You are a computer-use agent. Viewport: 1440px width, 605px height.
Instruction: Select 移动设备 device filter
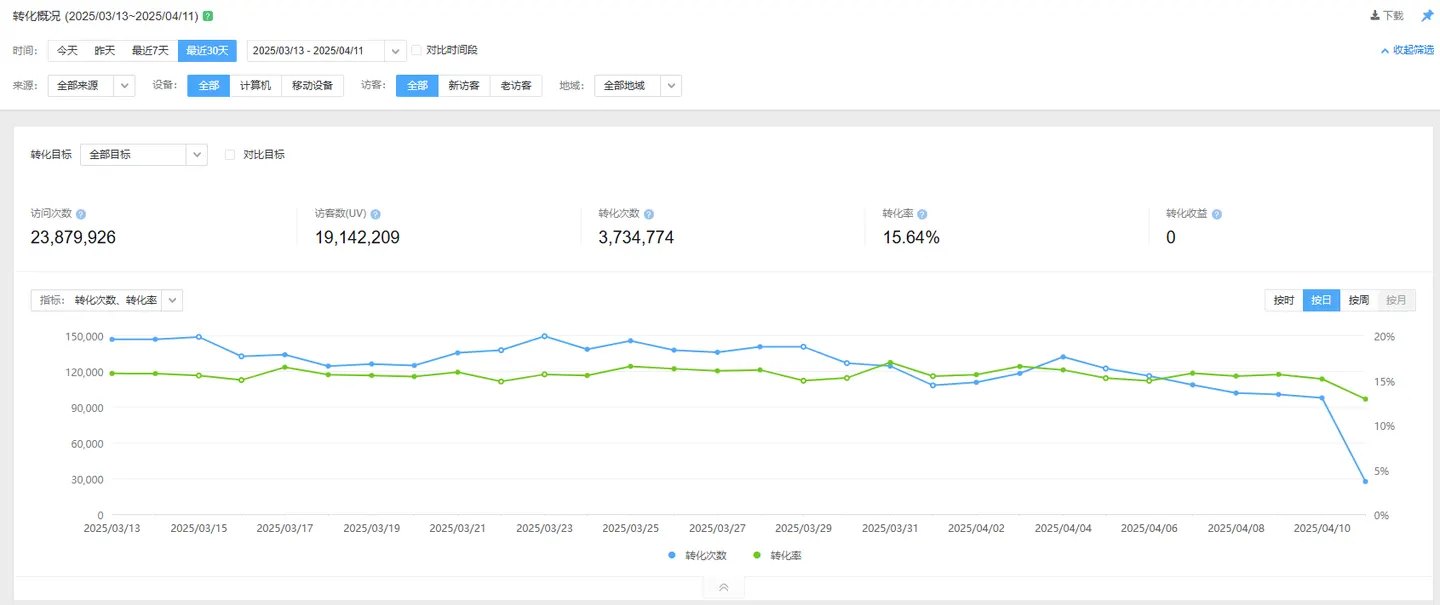pos(312,86)
